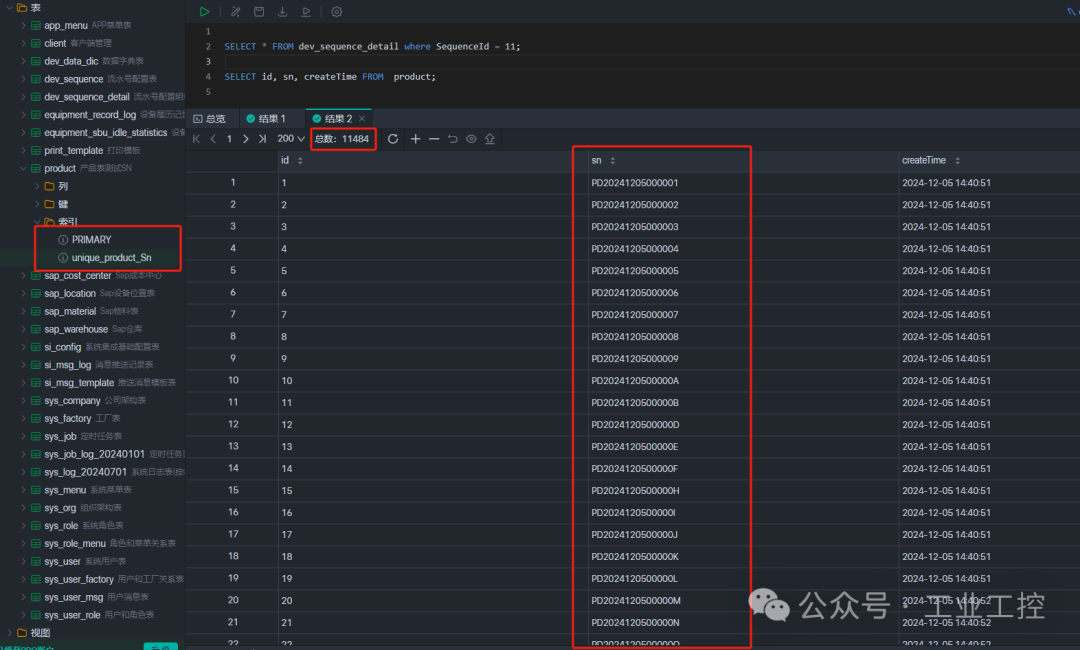Screen dimensions: 1080x650
Task: Expand the sys_user table node
Action: pos(23,562)
